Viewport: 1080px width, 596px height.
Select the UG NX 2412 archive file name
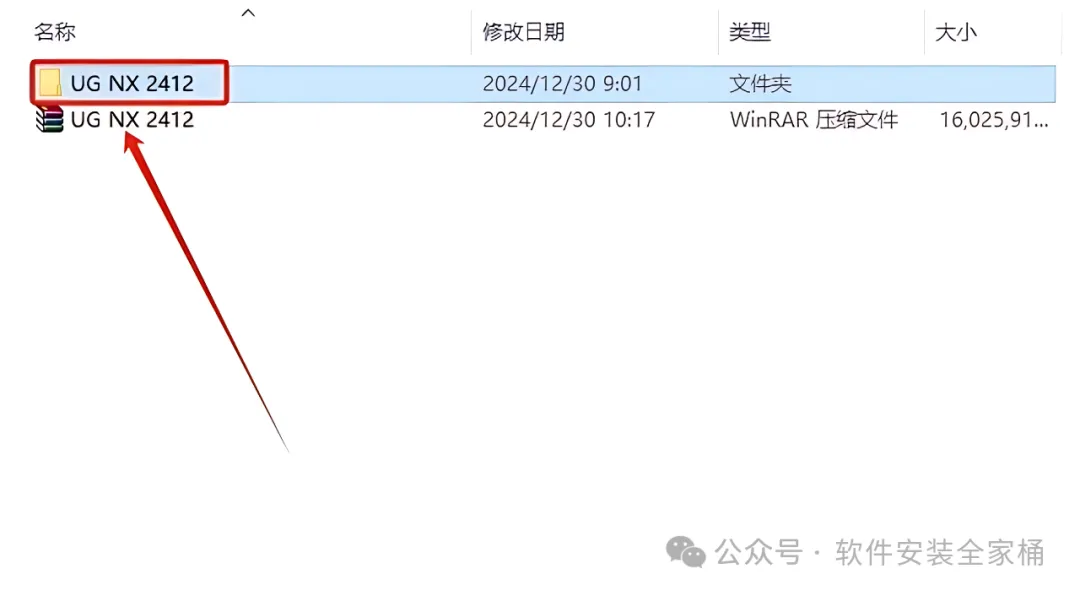click(x=132, y=120)
